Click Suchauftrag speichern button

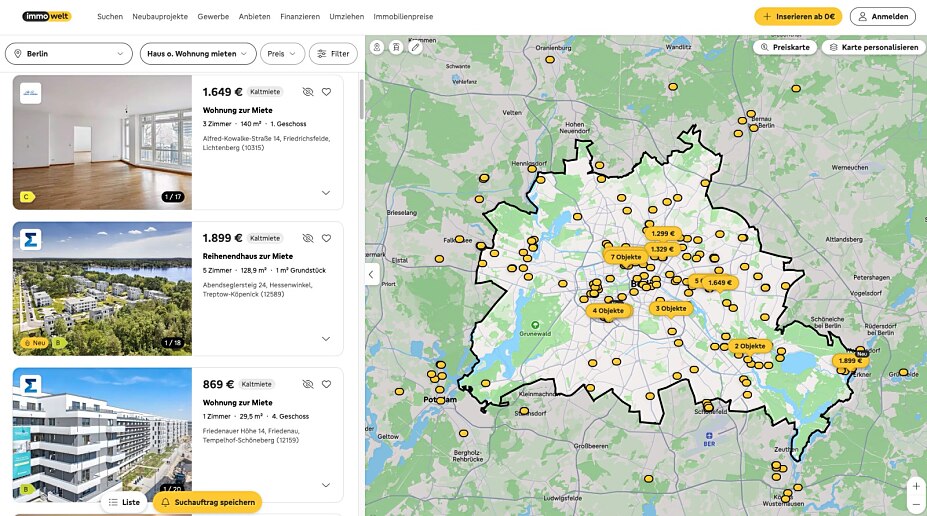(208, 502)
